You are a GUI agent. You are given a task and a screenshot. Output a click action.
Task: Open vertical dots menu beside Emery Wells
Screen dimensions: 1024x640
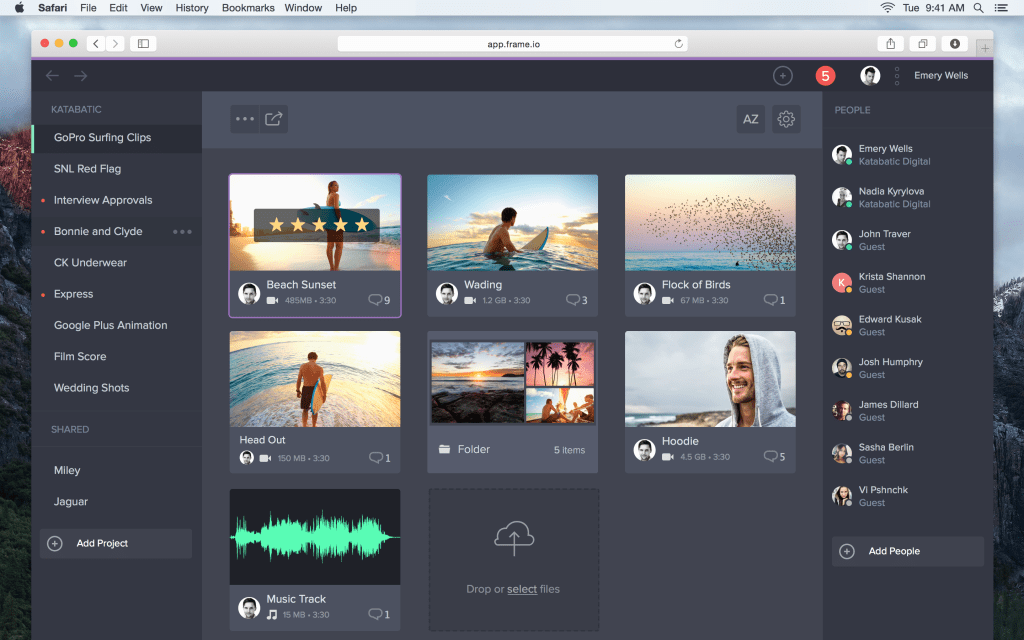(x=897, y=76)
